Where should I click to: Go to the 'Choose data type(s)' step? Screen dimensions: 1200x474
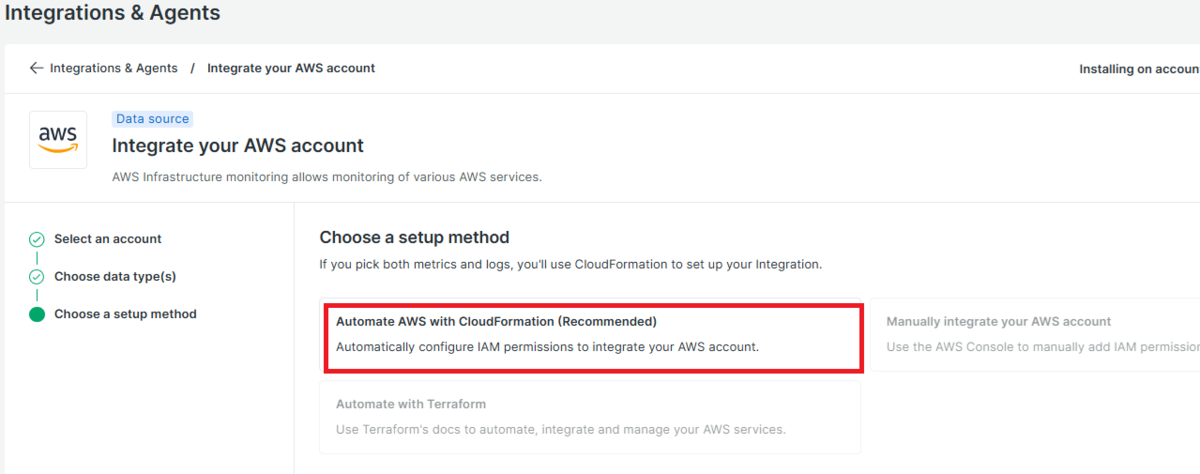[x=115, y=276]
